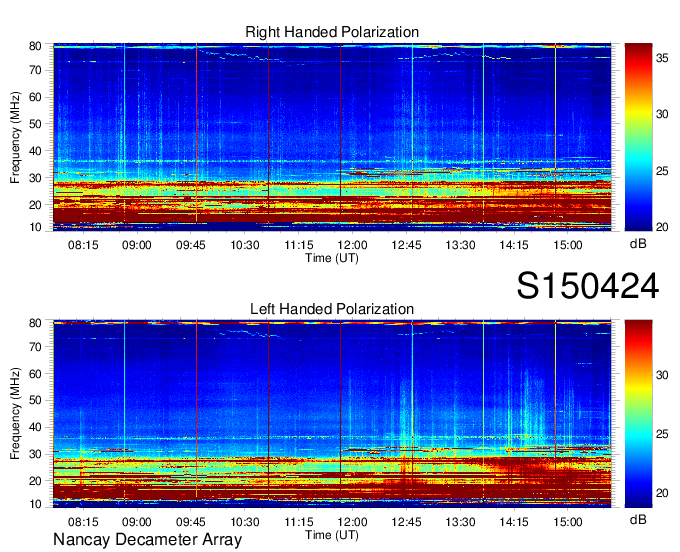Click the 25 value on lower colorbar scale
This screenshot has width=680, height=552.
(x=662, y=434)
